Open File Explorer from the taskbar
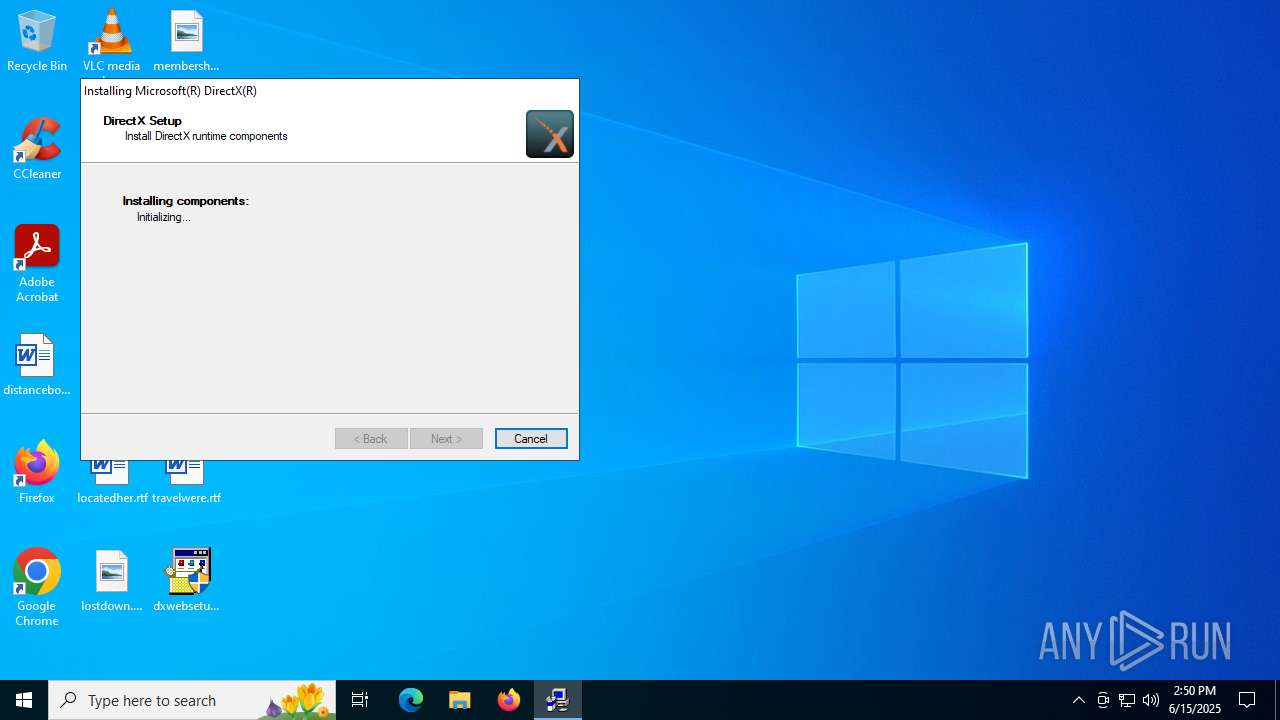 click(x=460, y=700)
